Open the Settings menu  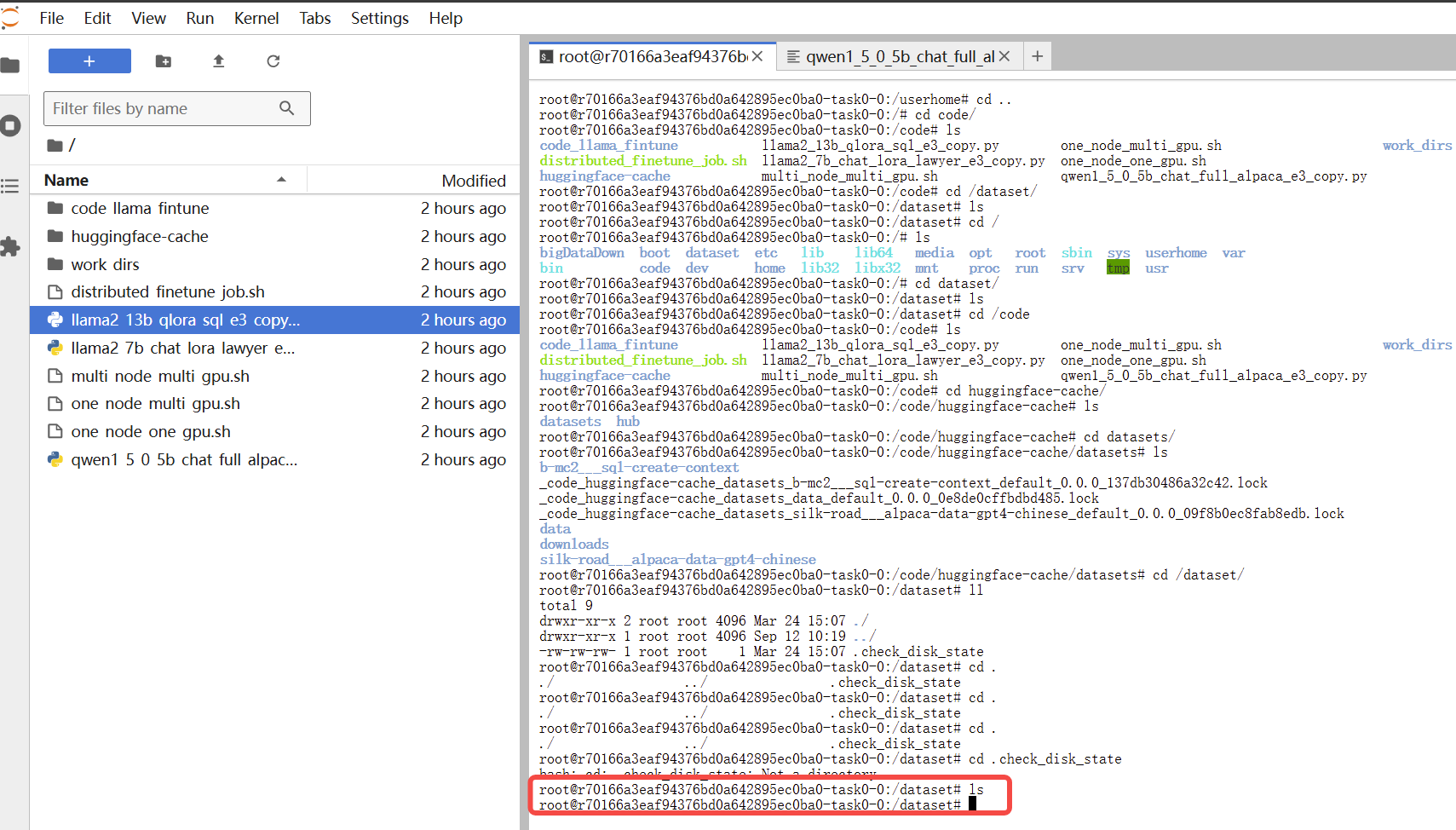(x=379, y=18)
